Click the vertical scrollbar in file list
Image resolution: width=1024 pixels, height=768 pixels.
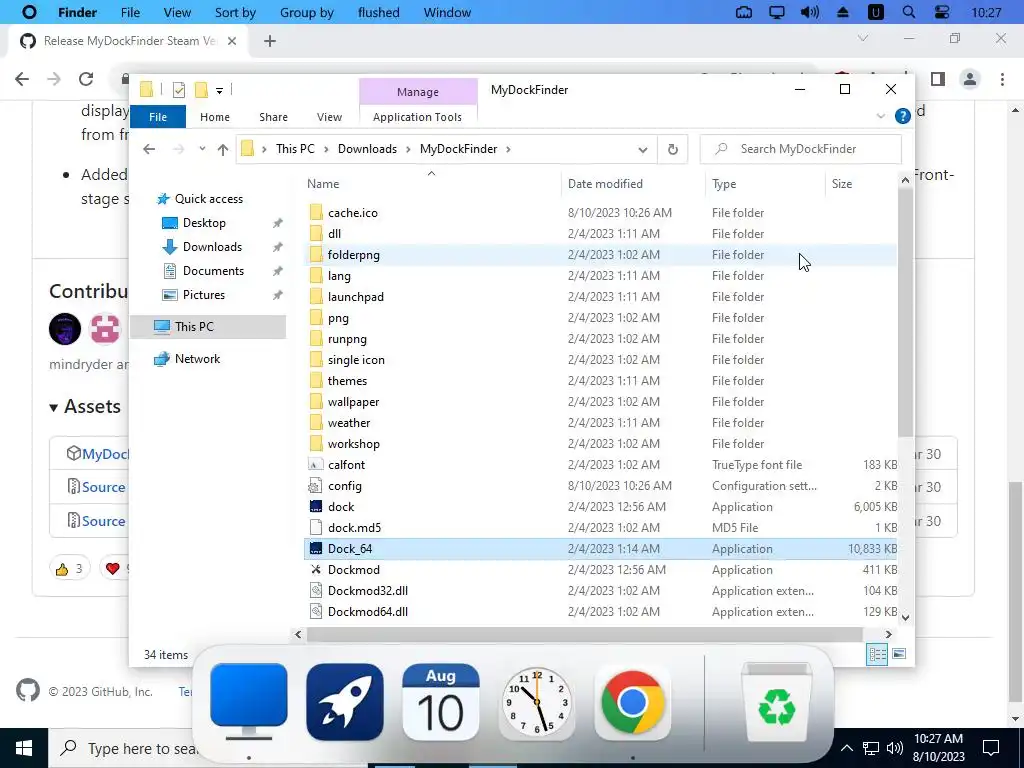(905, 313)
